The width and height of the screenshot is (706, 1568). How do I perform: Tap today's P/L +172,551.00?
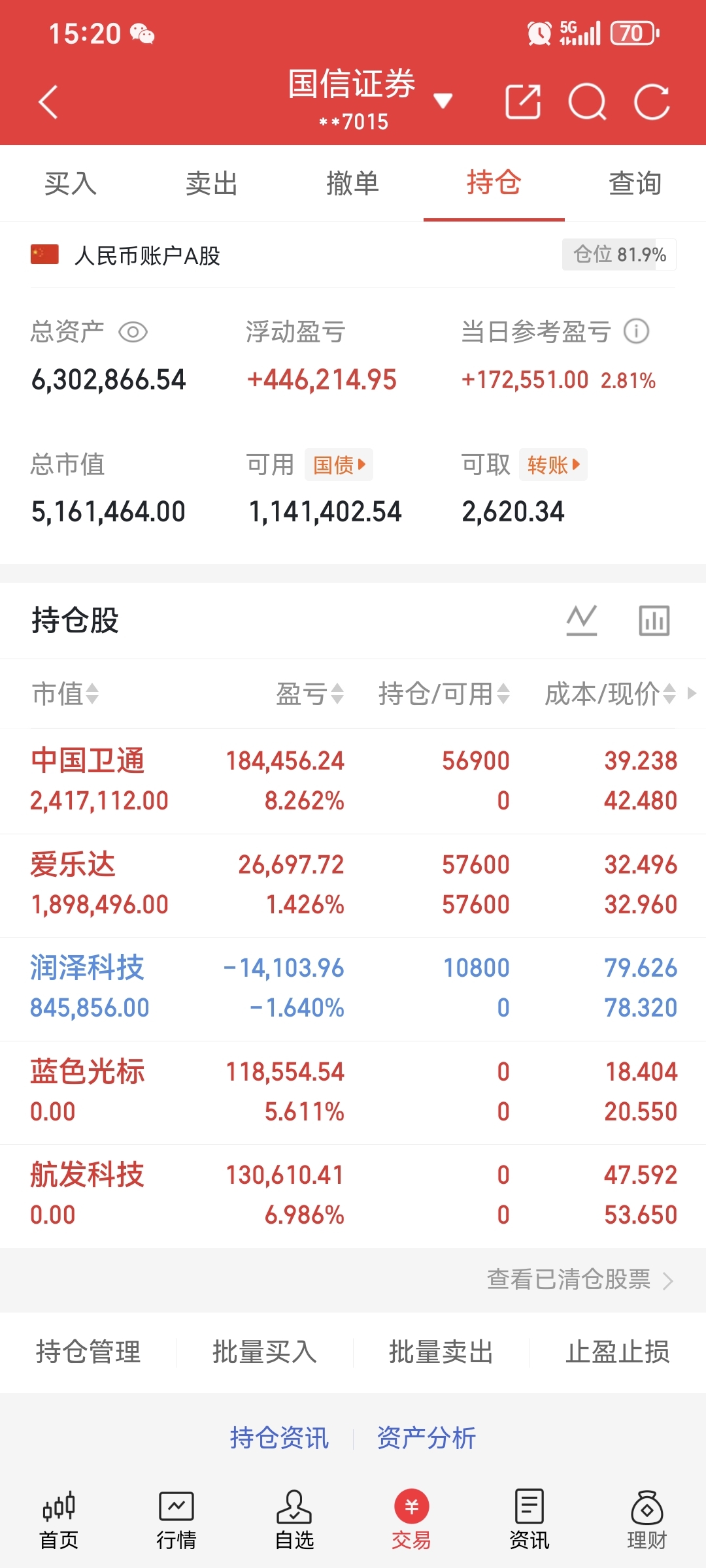525,380
